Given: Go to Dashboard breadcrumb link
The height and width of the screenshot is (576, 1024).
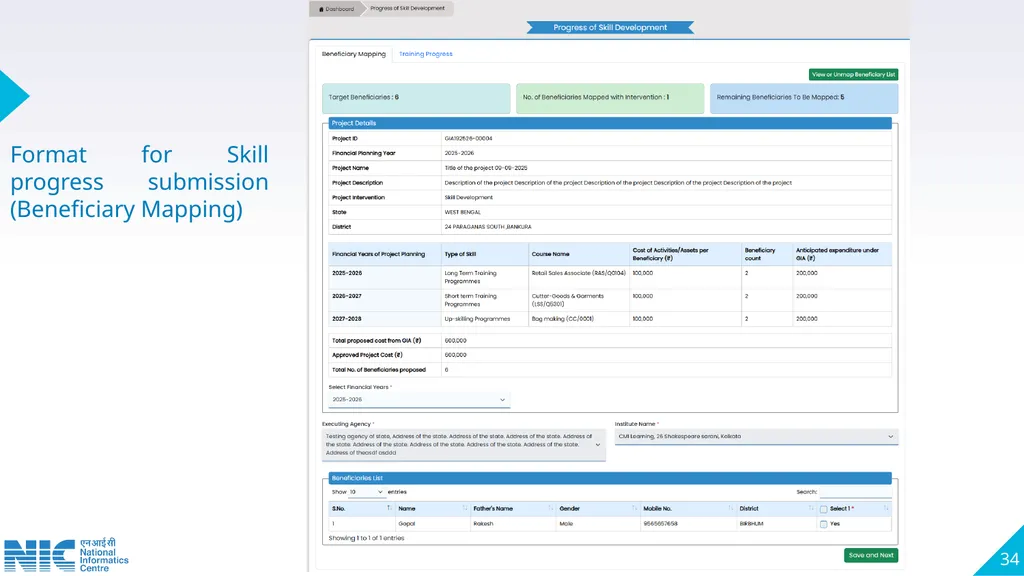Looking at the screenshot, I should (336, 9).
